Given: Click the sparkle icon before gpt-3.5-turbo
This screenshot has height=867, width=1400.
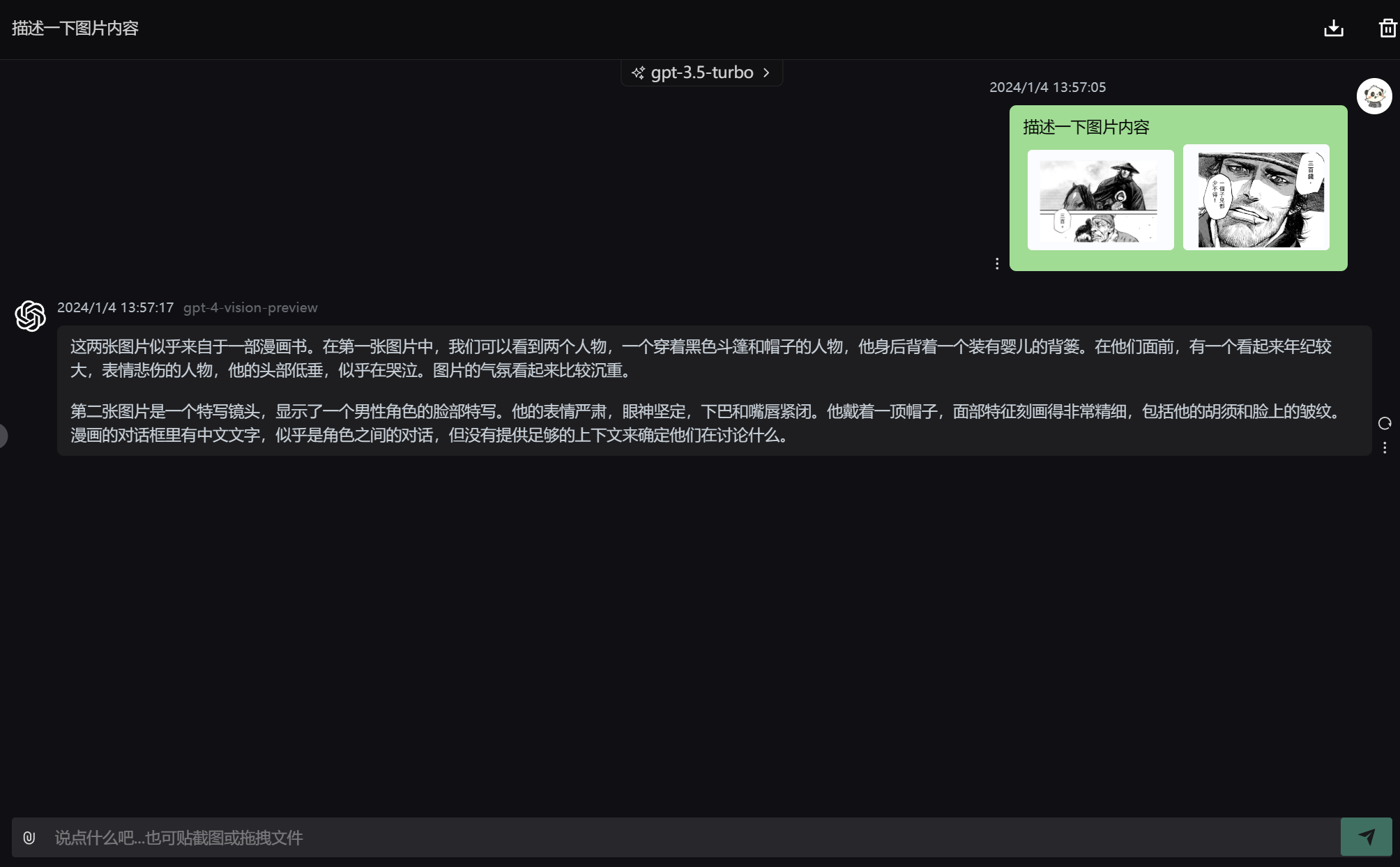Looking at the screenshot, I should [x=638, y=72].
